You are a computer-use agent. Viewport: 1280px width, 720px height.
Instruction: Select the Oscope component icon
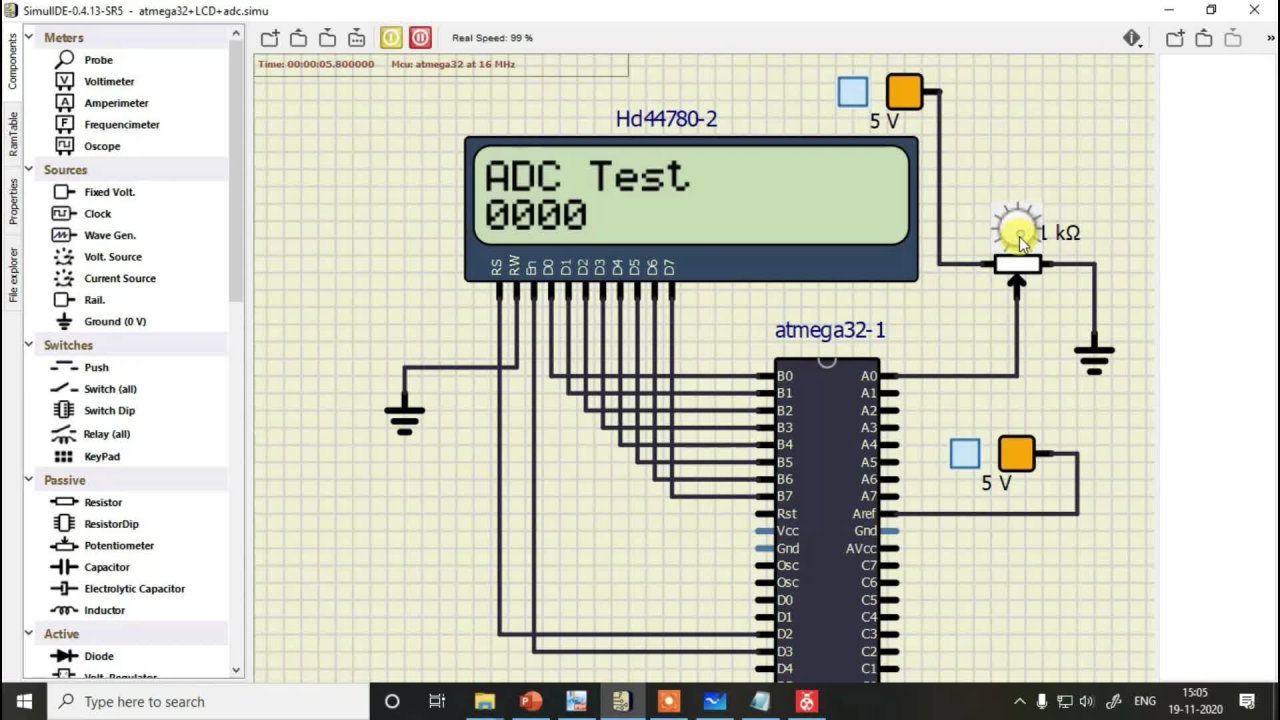[65, 146]
